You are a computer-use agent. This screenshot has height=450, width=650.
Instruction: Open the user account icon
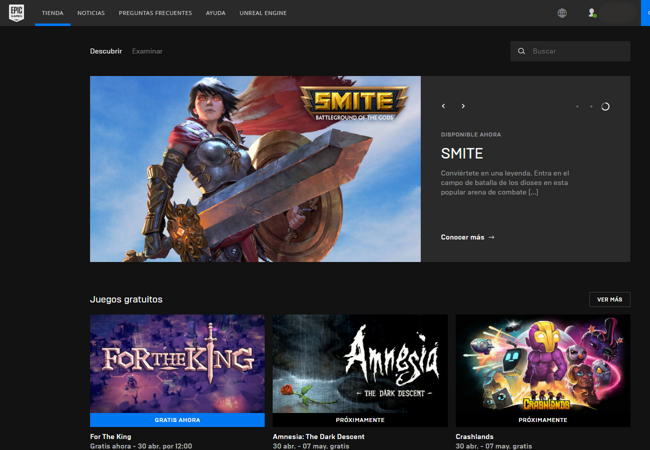592,13
